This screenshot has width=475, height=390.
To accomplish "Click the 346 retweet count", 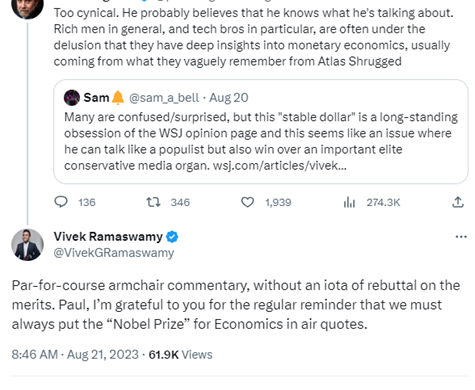I will point(180,202).
